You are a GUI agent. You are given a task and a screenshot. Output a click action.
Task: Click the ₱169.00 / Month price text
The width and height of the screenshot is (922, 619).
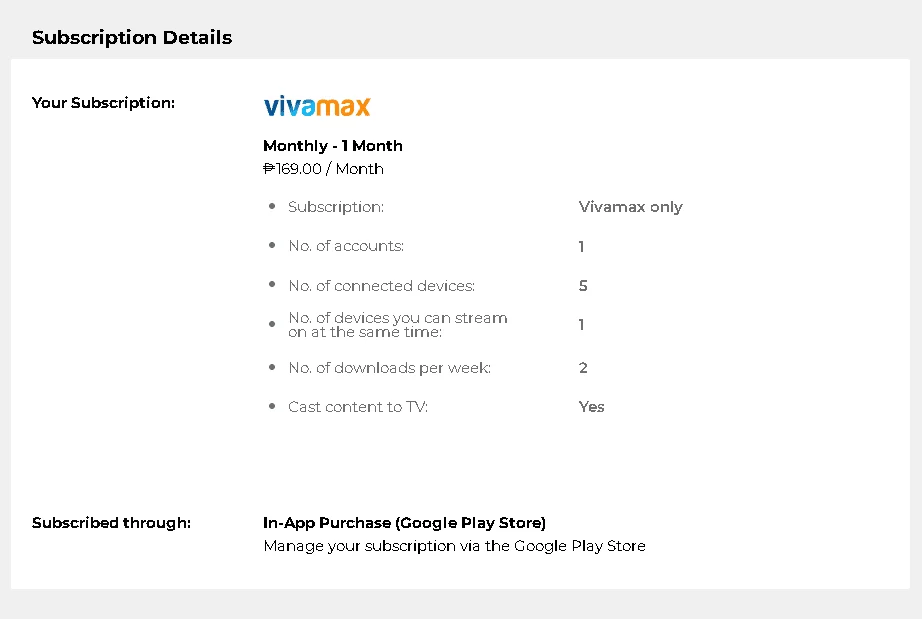click(323, 169)
